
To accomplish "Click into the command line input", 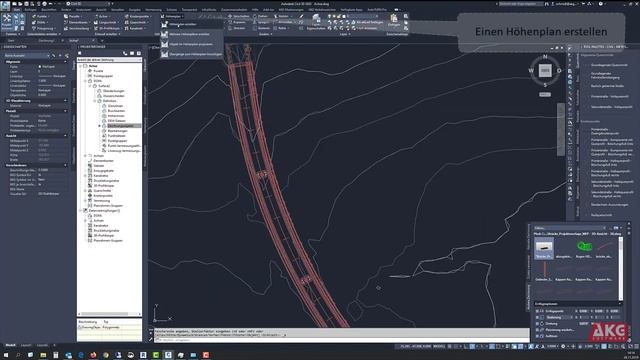I will 341,340.
